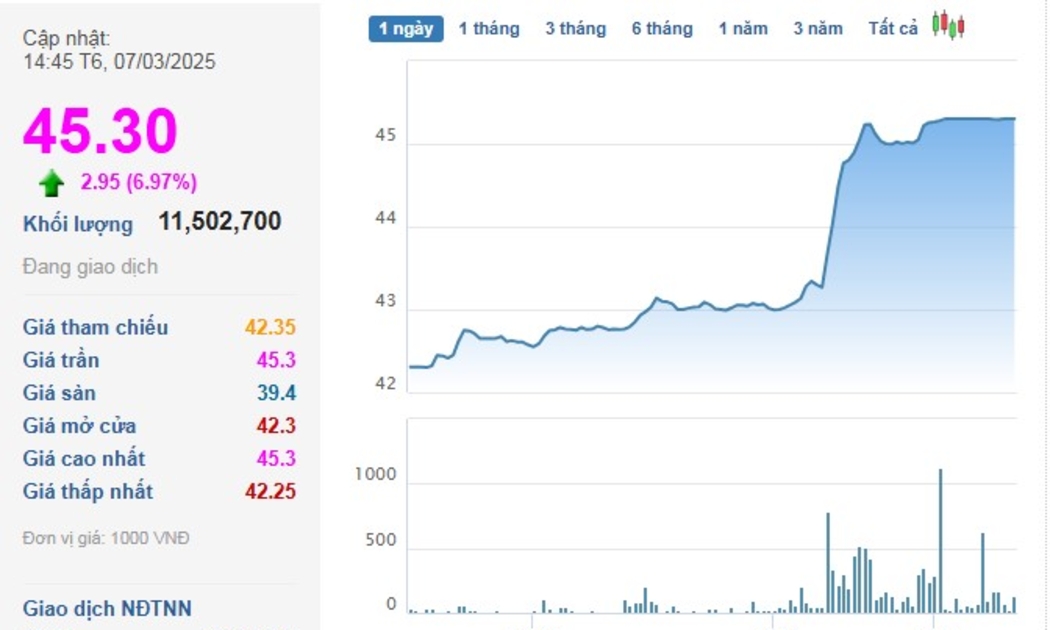Select the Tất cả range tab
1050x630 pixels.
coord(892,29)
